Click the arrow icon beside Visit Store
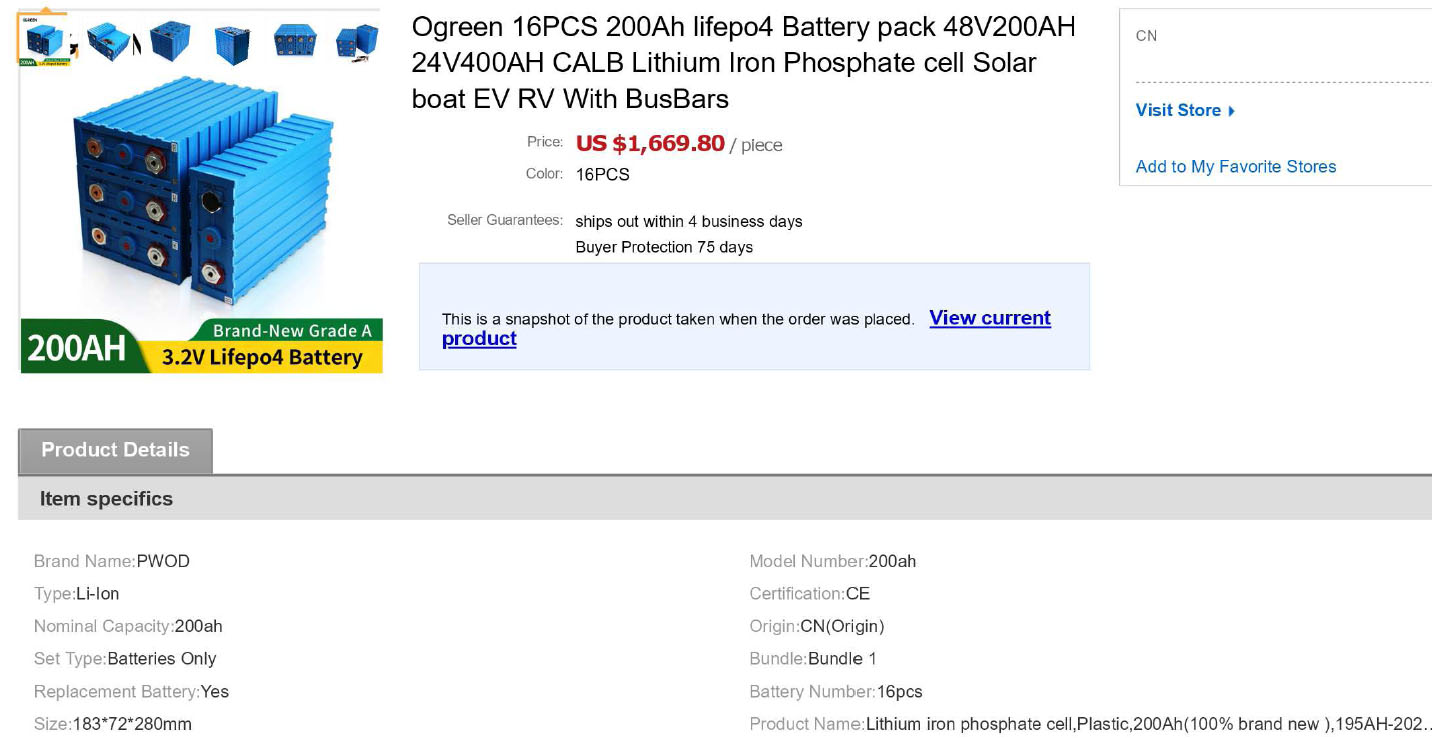The width and height of the screenshot is (1432, 738). [1231, 111]
